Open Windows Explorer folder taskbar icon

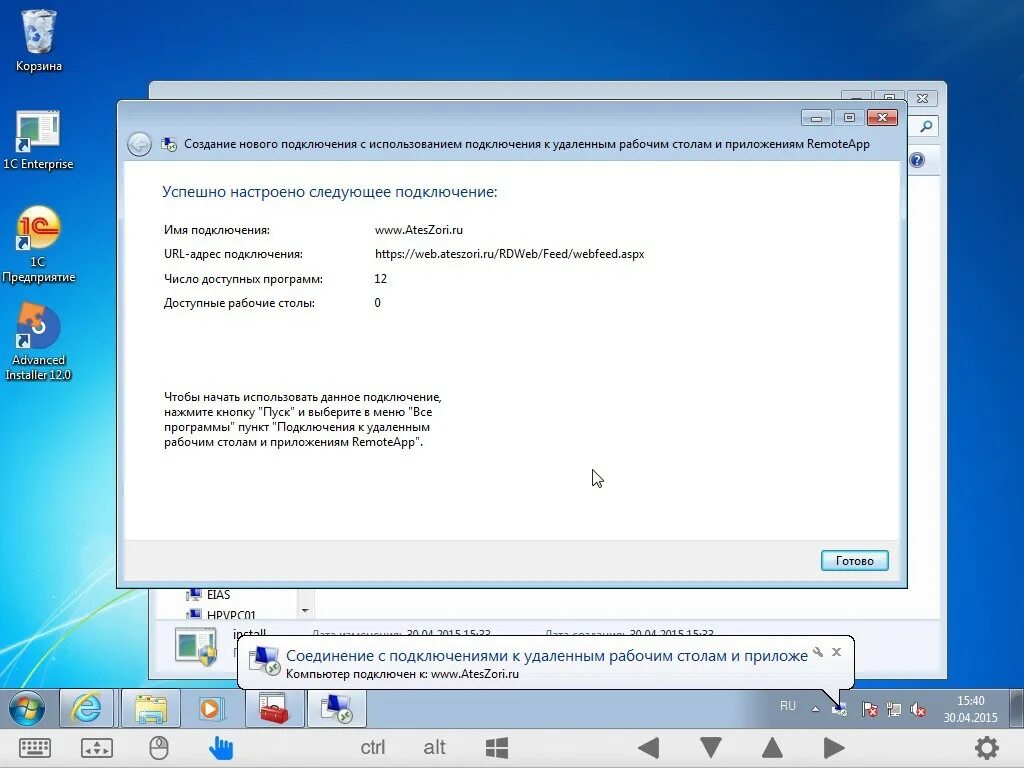(x=151, y=708)
